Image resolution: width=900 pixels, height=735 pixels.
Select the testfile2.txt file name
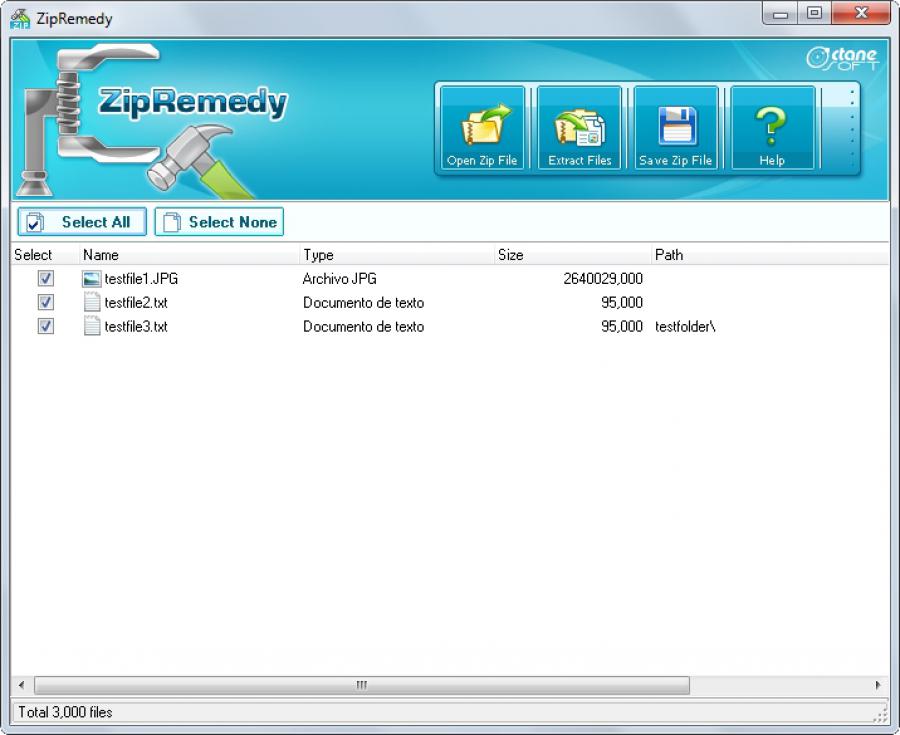(x=136, y=302)
